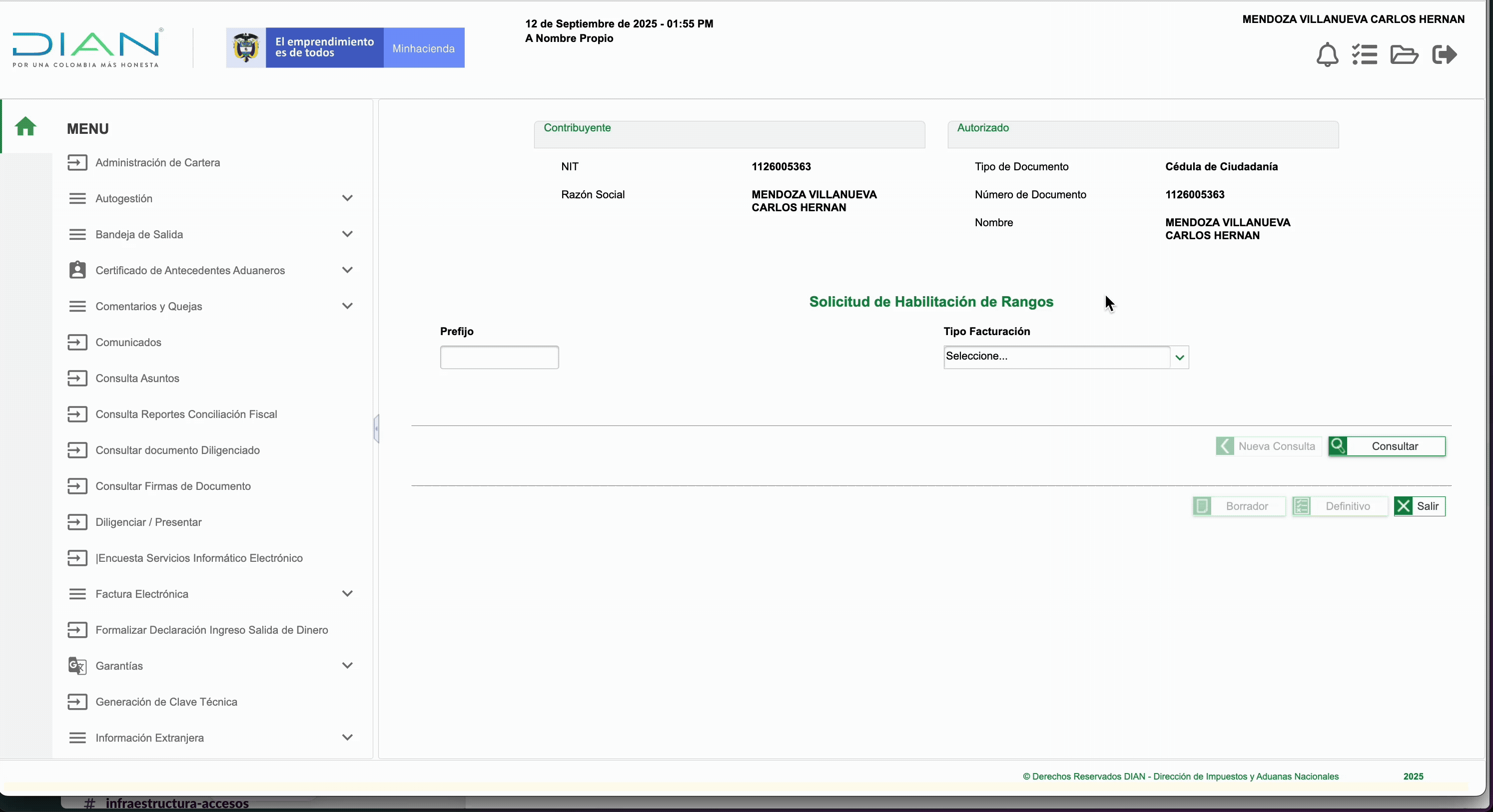Open the folder icon in header
The width and height of the screenshot is (1493, 812).
pos(1405,55)
